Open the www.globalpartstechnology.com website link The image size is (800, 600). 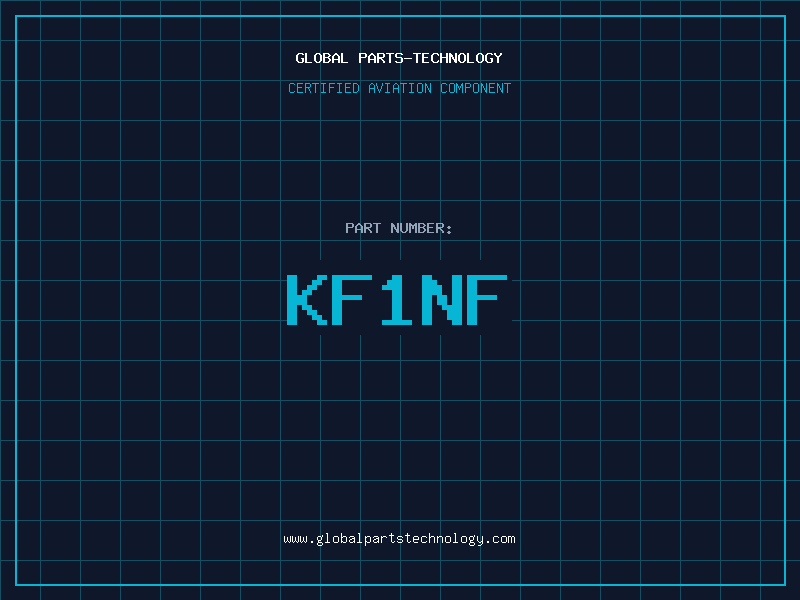point(399,539)
